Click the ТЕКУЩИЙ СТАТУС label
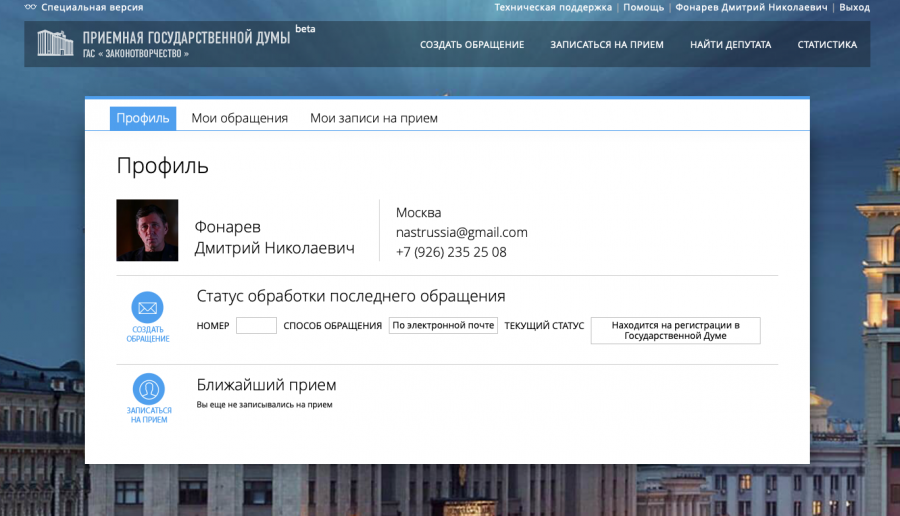The width and height of the screenshot is (900, 516). click(x=544, y=325)
